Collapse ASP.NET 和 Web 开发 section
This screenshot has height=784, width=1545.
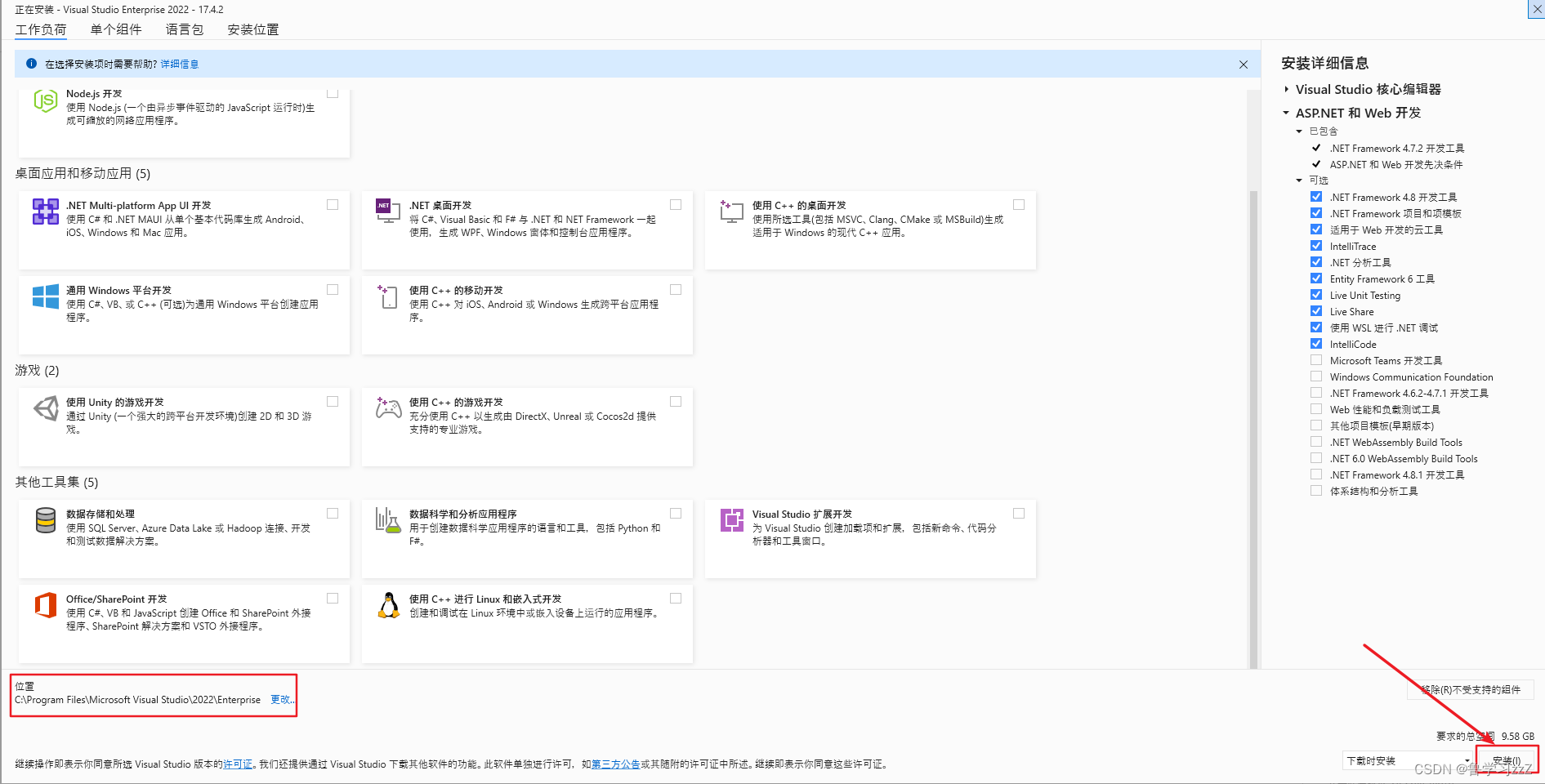point(1286,113)
